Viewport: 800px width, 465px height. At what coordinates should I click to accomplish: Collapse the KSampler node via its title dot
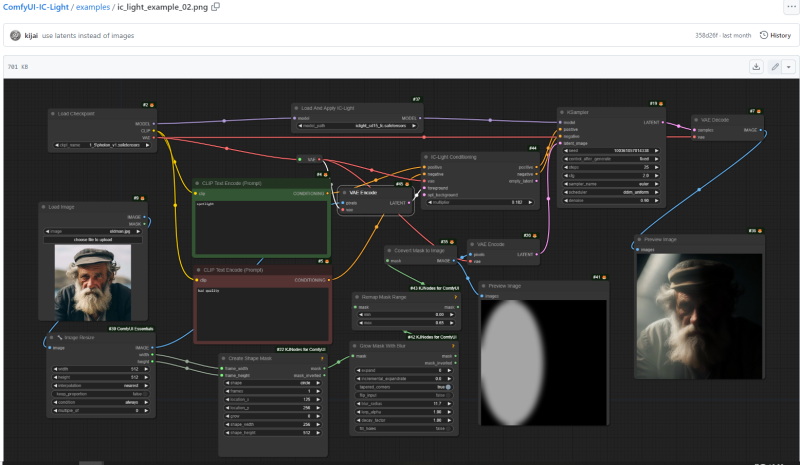[x=562, y=112]
